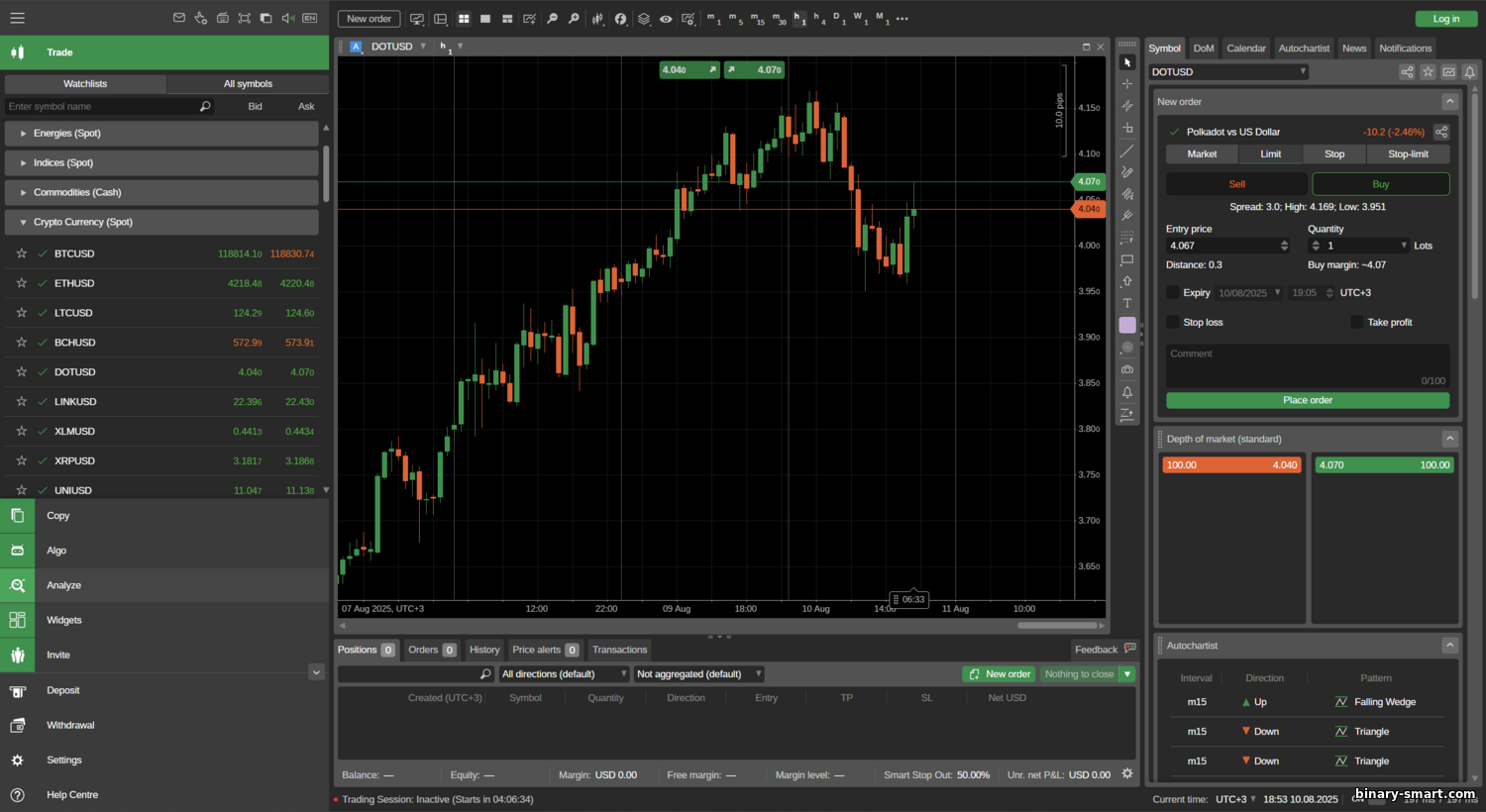Image resolution: width=1486 pixels, height=812 pixels.
Task: Enable the Stop loss checkbox
Action: [x=1173, y=322]
